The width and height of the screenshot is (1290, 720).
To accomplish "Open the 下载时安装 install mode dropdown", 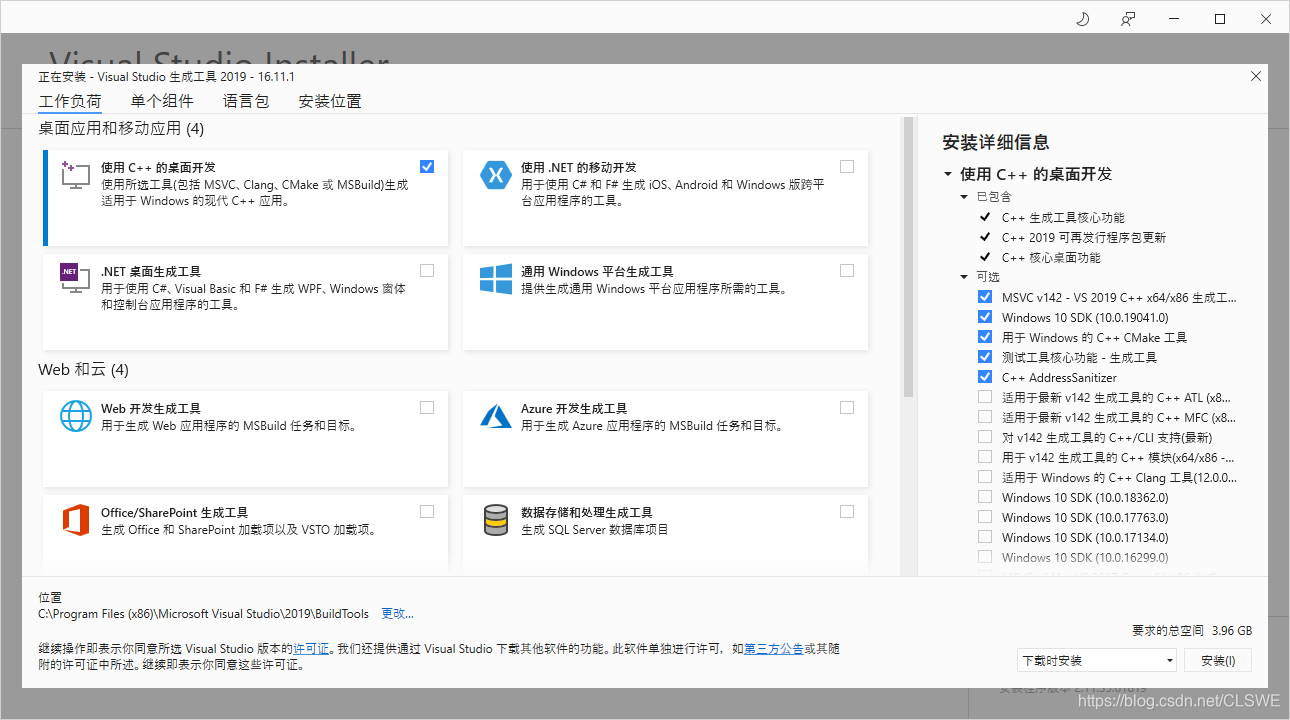I will click(1096, 660).
